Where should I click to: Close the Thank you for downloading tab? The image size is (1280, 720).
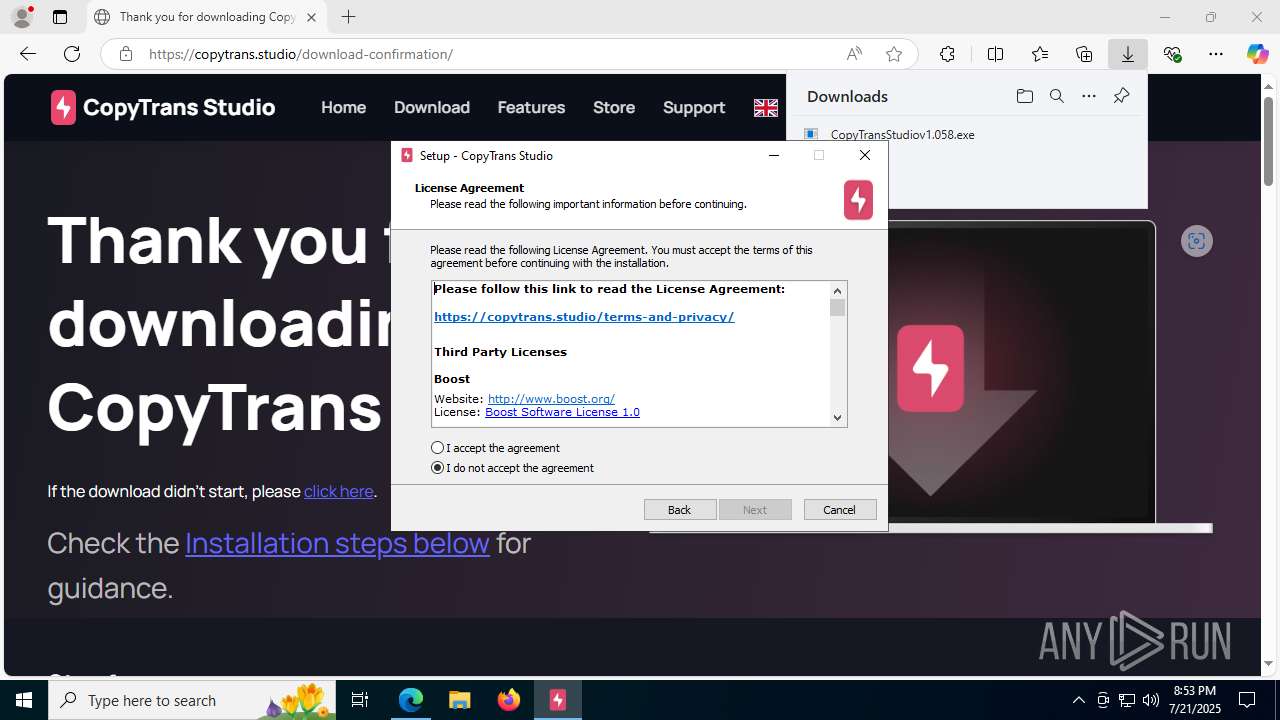pyautogui.click(x=311, y=17)
